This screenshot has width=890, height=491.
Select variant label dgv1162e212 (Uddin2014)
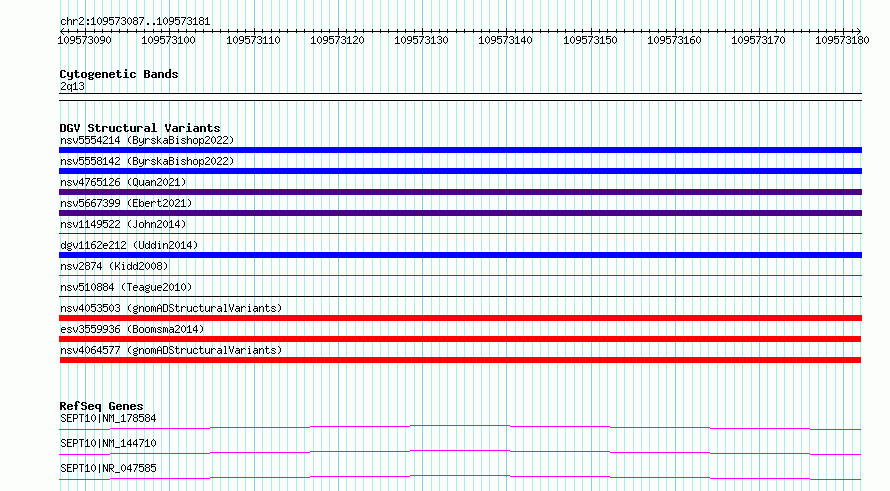click(x=129, y=245)
